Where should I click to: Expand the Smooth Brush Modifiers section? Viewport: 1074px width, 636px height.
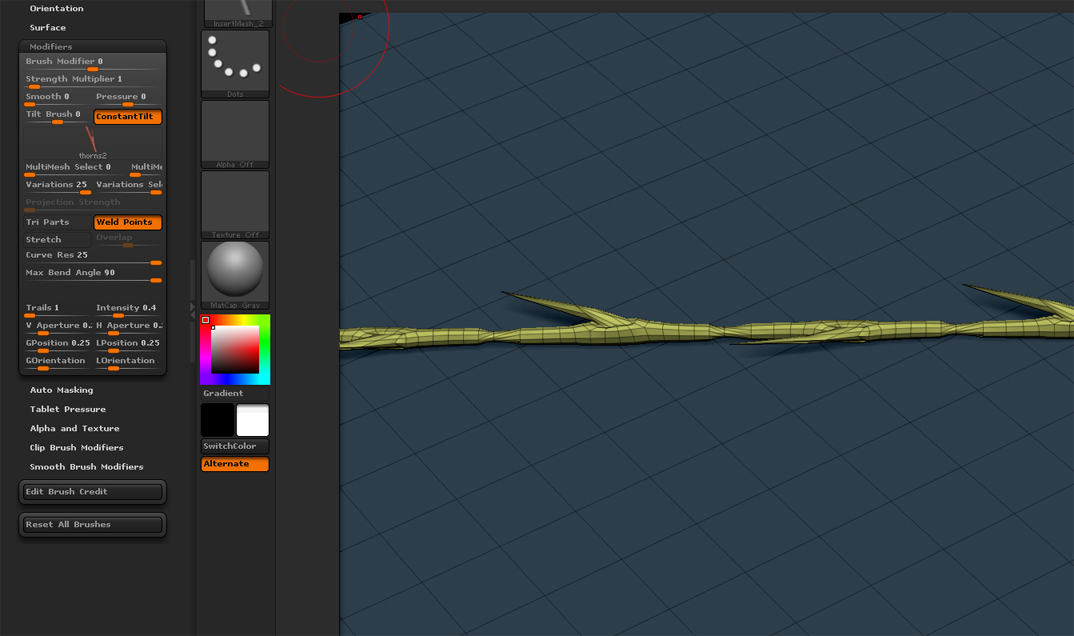[x=86, y=466]
